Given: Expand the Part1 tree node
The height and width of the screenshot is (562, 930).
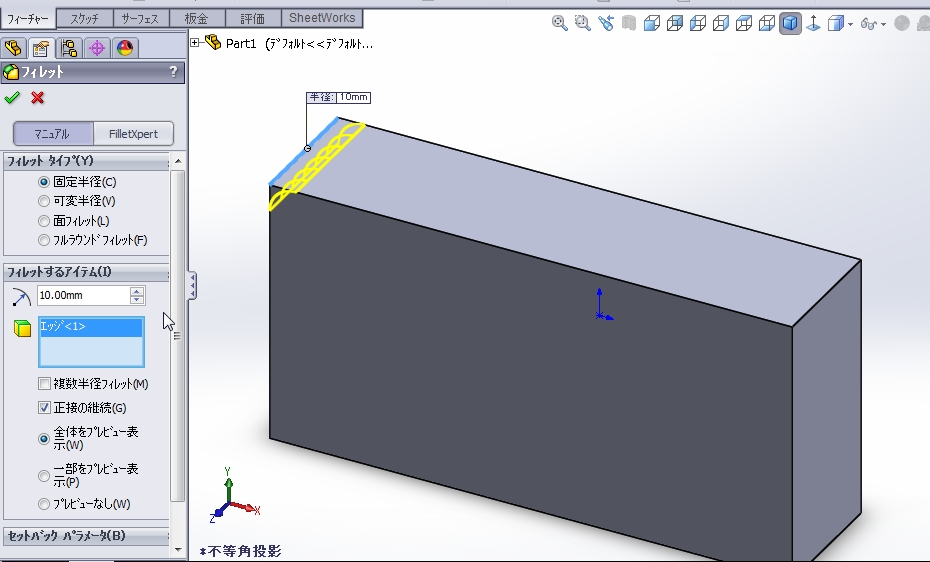Looking at the screenshot, I should (195, 42).
